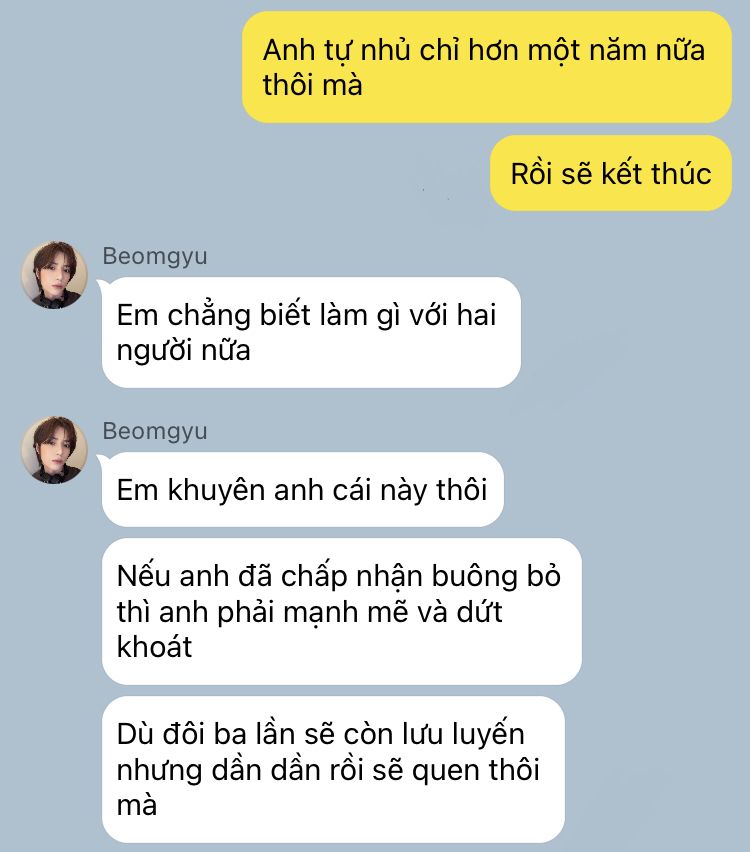The width and height of the screenshot is (750, 852).
Task: Tap the 'Em chẳng biết làm gì với hai người nữa' message
Action: click(311, 333)
